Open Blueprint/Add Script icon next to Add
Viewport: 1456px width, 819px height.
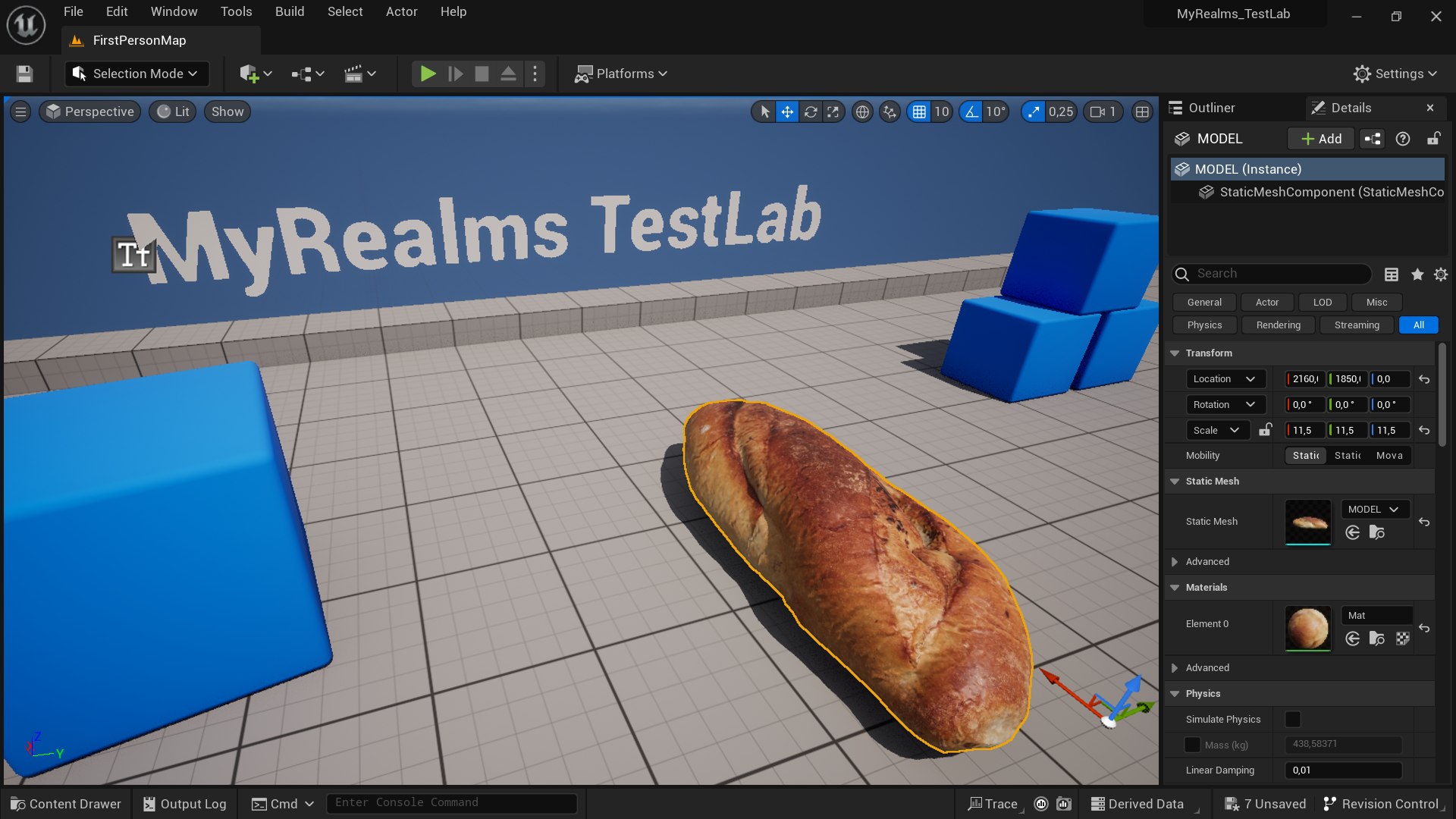coord(1373,139)
